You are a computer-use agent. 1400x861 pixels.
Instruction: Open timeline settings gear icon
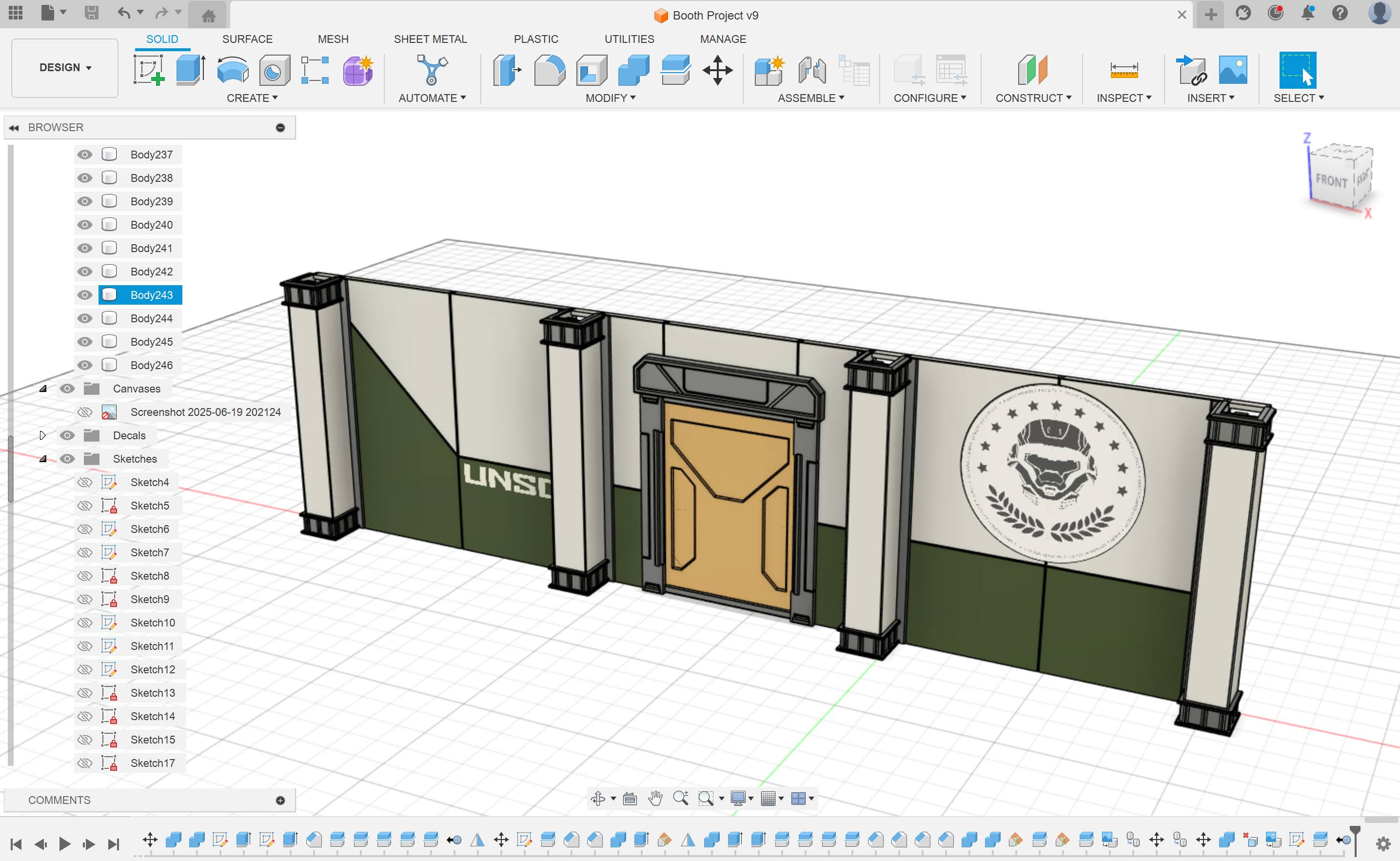pyautogui.click(x=1383, y=843)
